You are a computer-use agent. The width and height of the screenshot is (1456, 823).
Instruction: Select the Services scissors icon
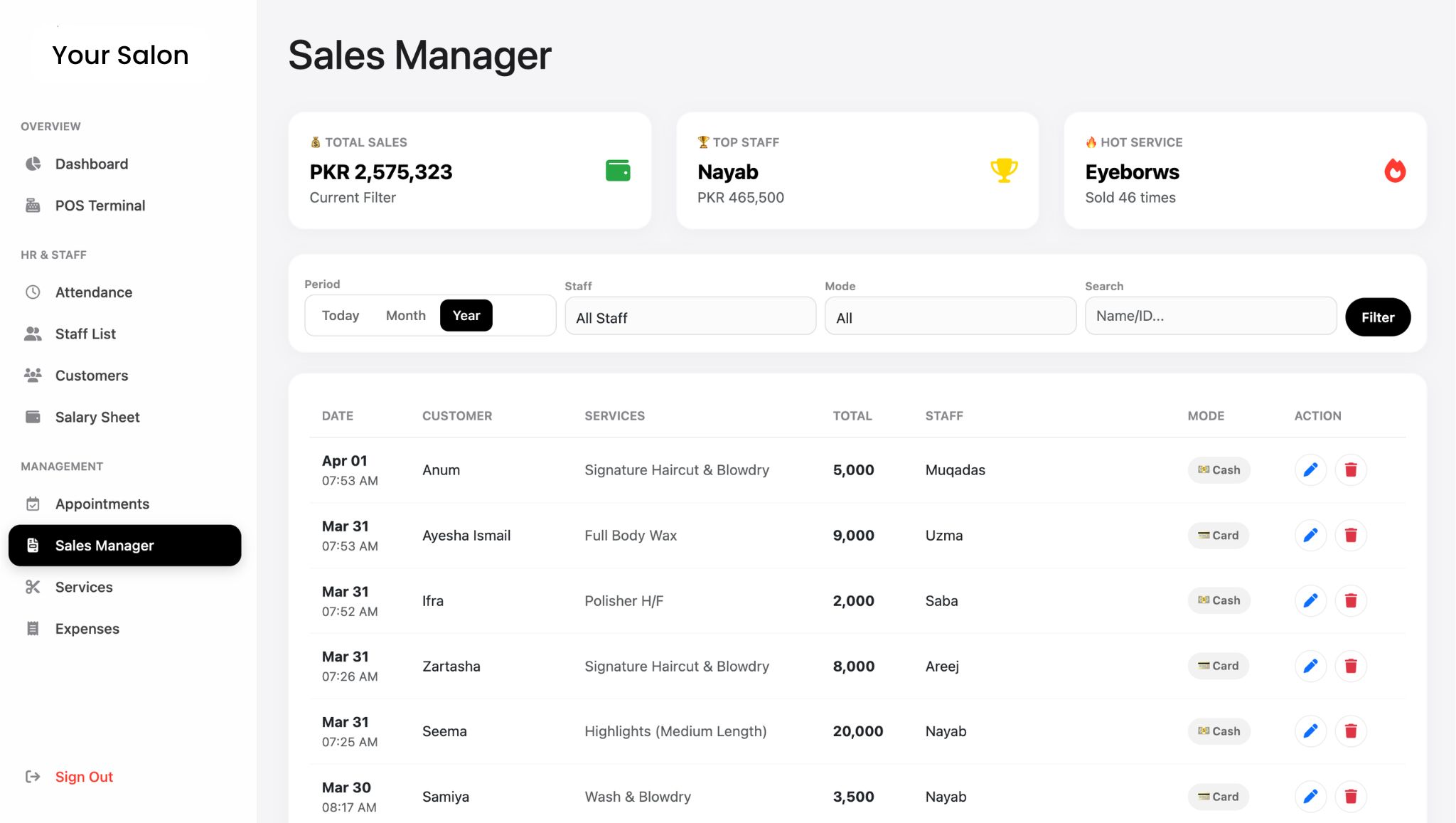pyautogui.click(x=33, y=587)
